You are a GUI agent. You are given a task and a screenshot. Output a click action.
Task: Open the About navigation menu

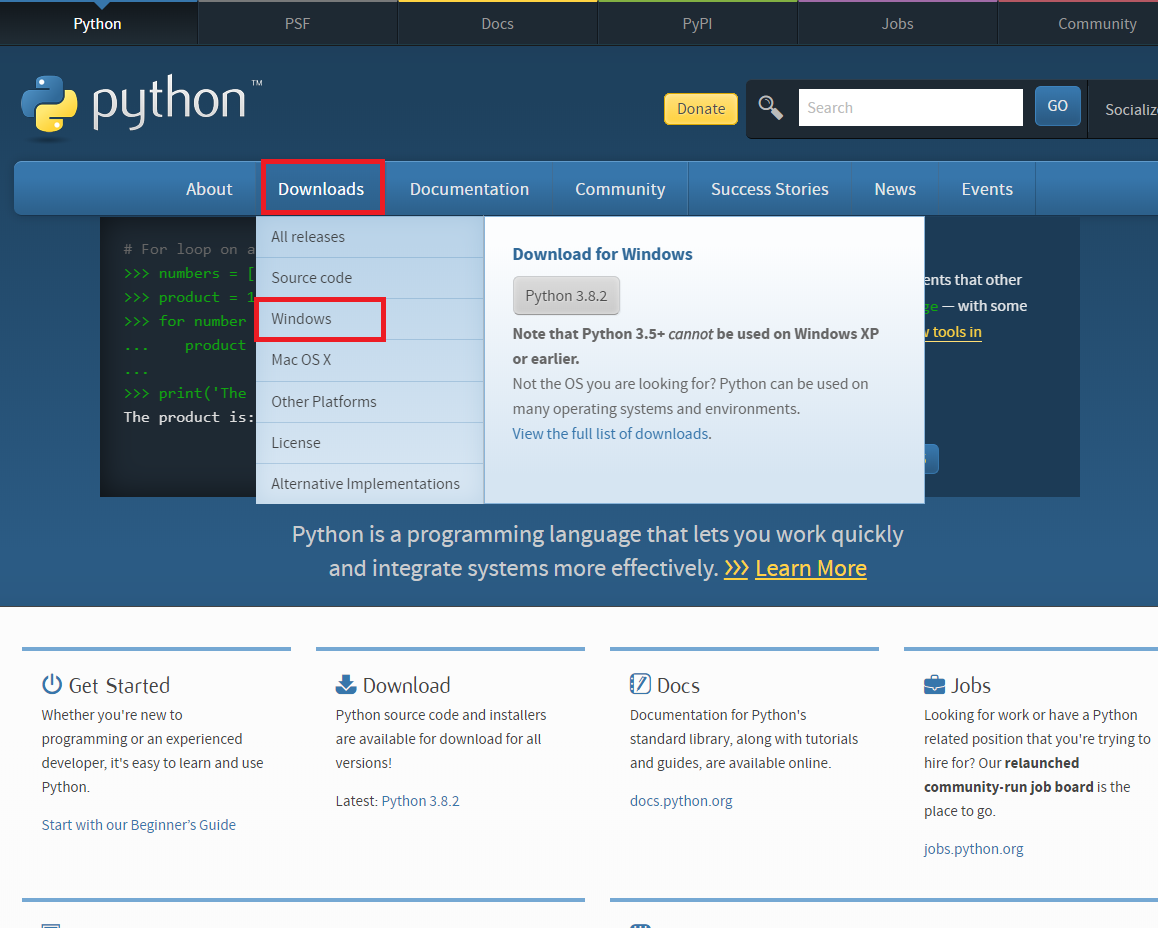pos(209,189)
